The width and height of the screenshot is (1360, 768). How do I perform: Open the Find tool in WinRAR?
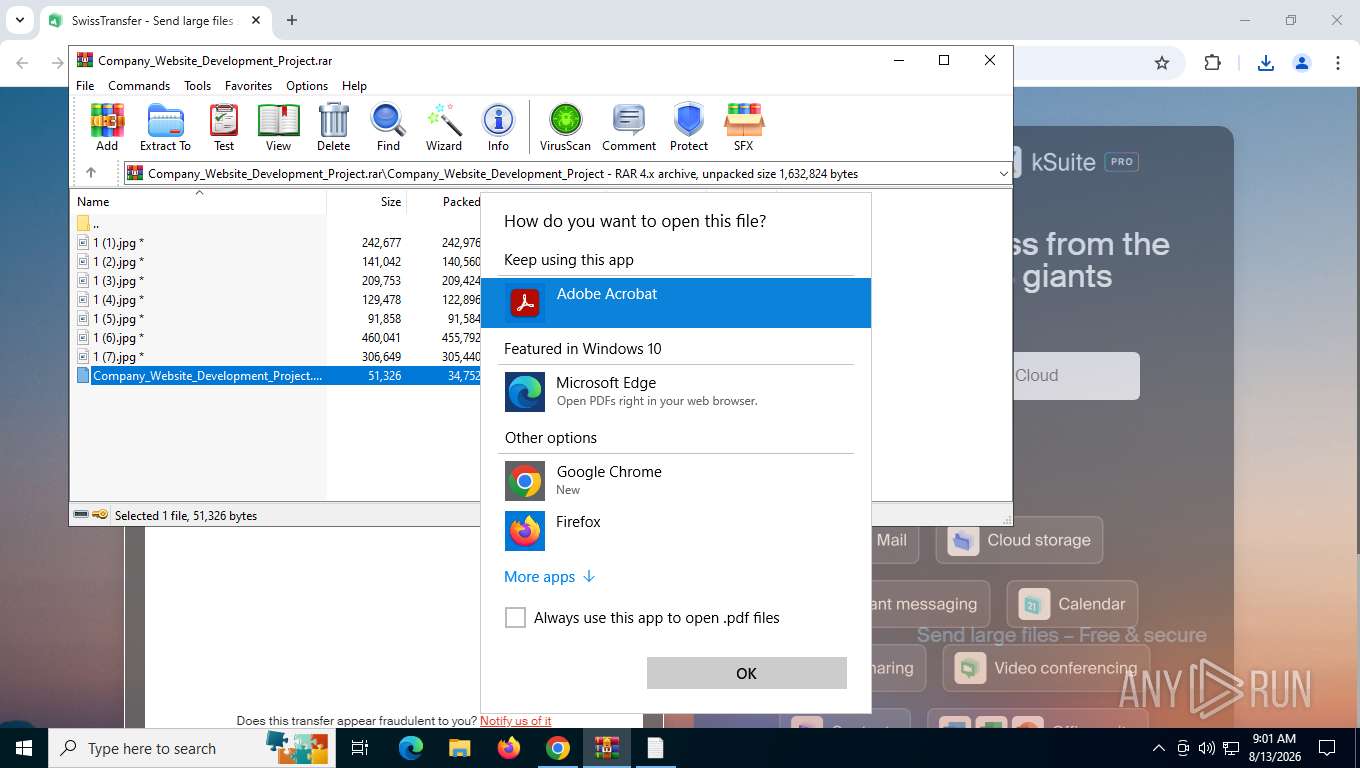tap(388, 127)
